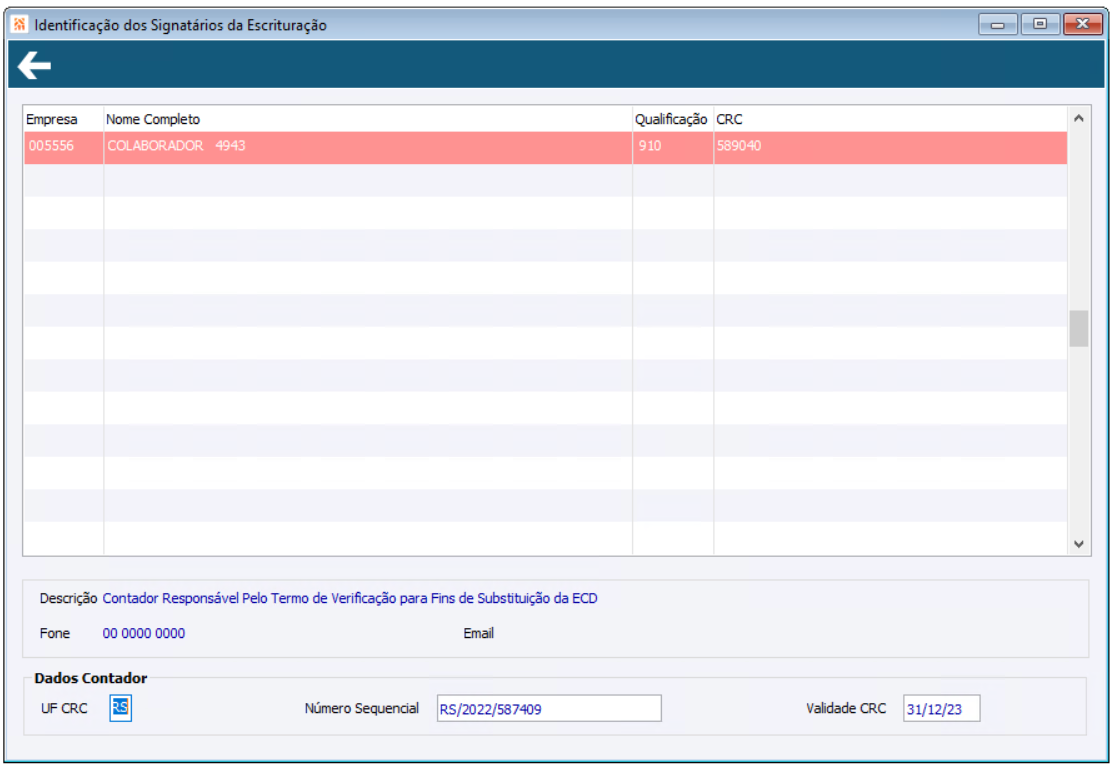The width and height of the screenshot is (1113, 769).
Task: Click the scroll down arrow of the table
Action: coord(1078,544)
